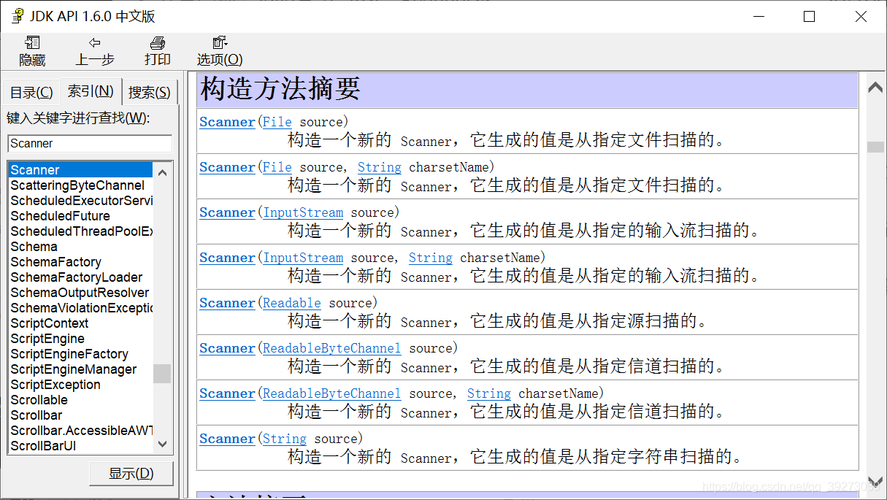Open Scanner link in Scanner(Readable source) row
This screenshot has width=887, height=500.
pyautogui.click(x=227, y=303)
